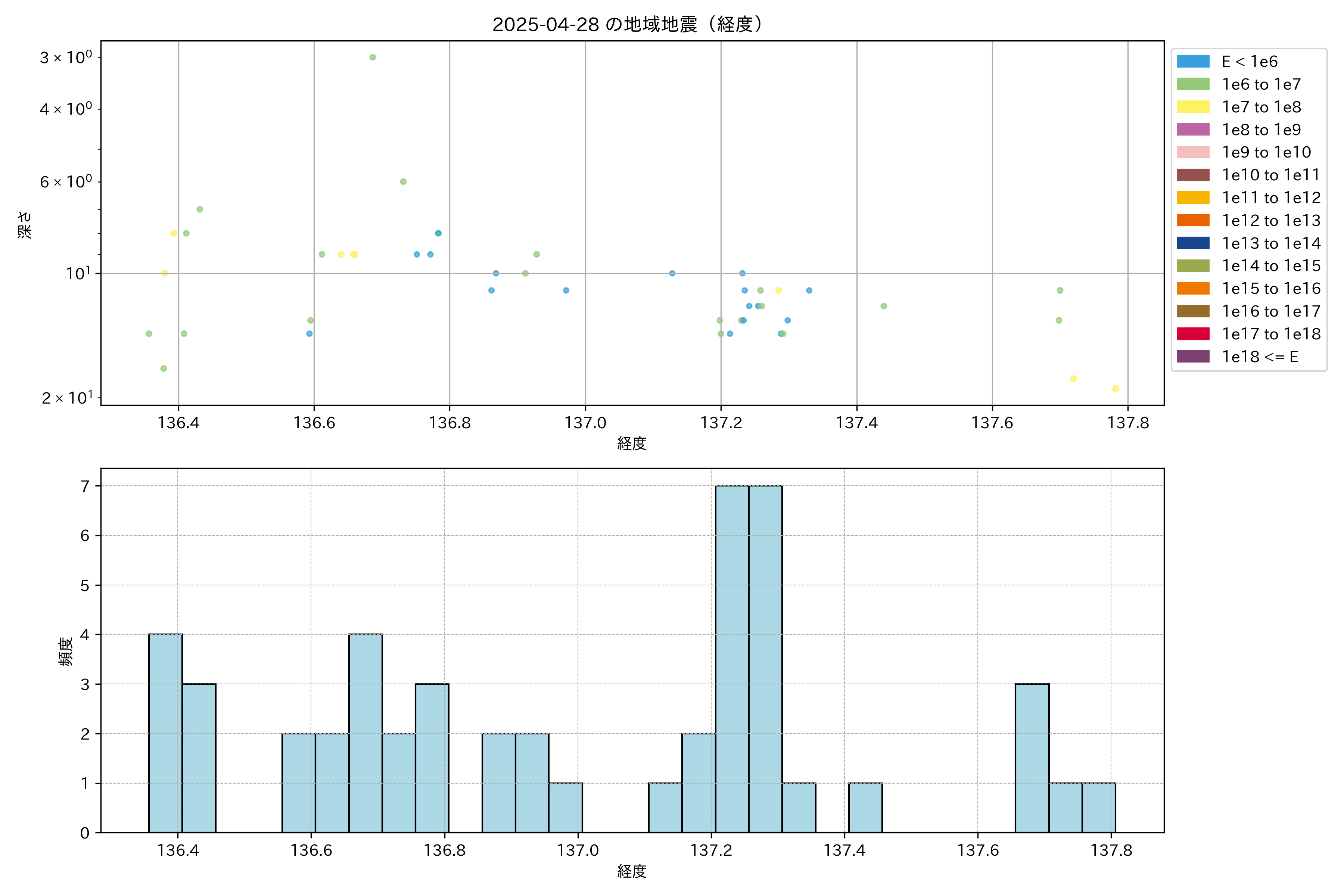Click the '1e8 to 1e9' purple legend swatch
The width and height of the screenshot is (1344, 896).
tap(1192, 130)
